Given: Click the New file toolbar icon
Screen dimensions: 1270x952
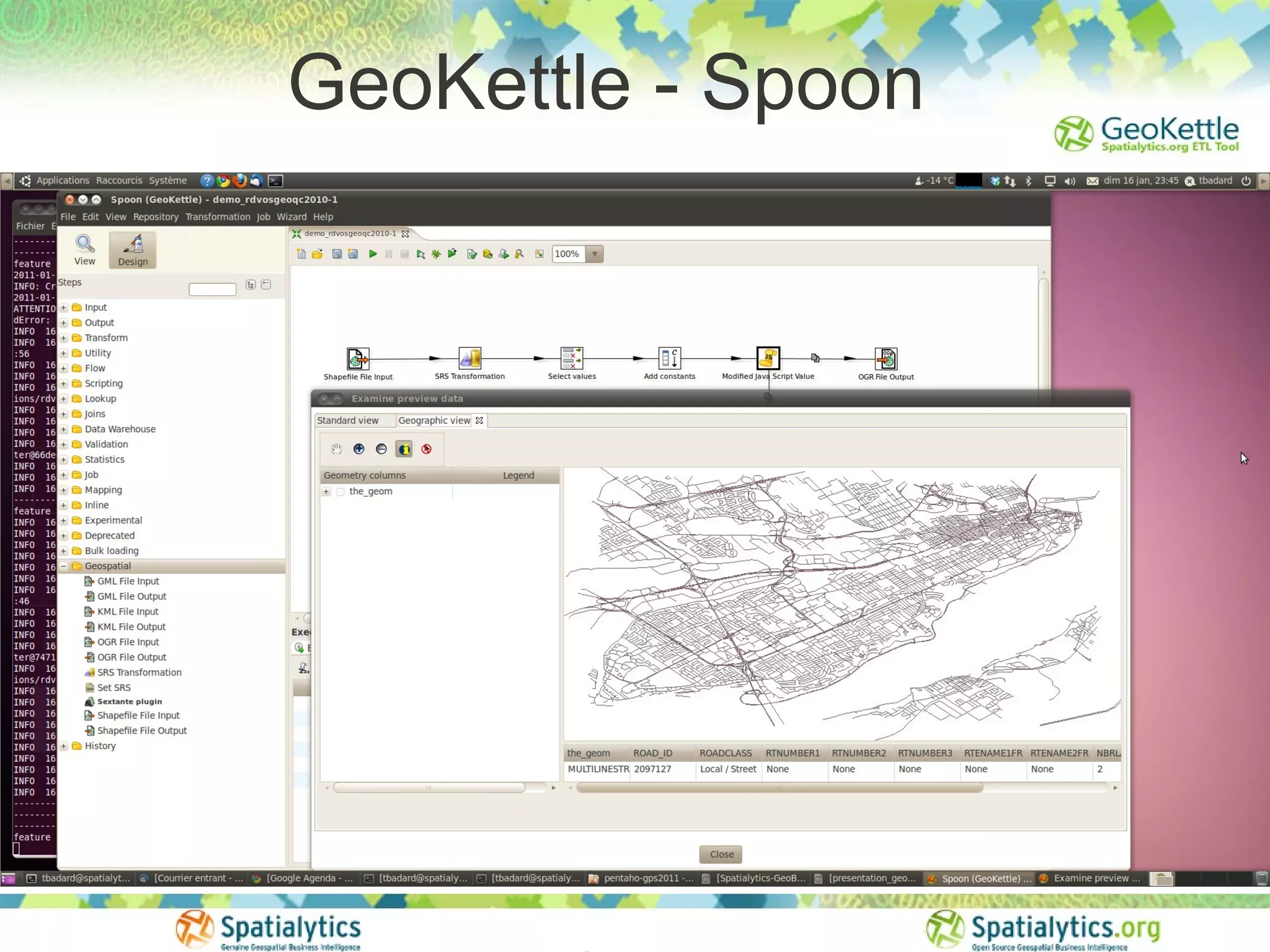Looking at the screenshot, I should click(301, 253).
